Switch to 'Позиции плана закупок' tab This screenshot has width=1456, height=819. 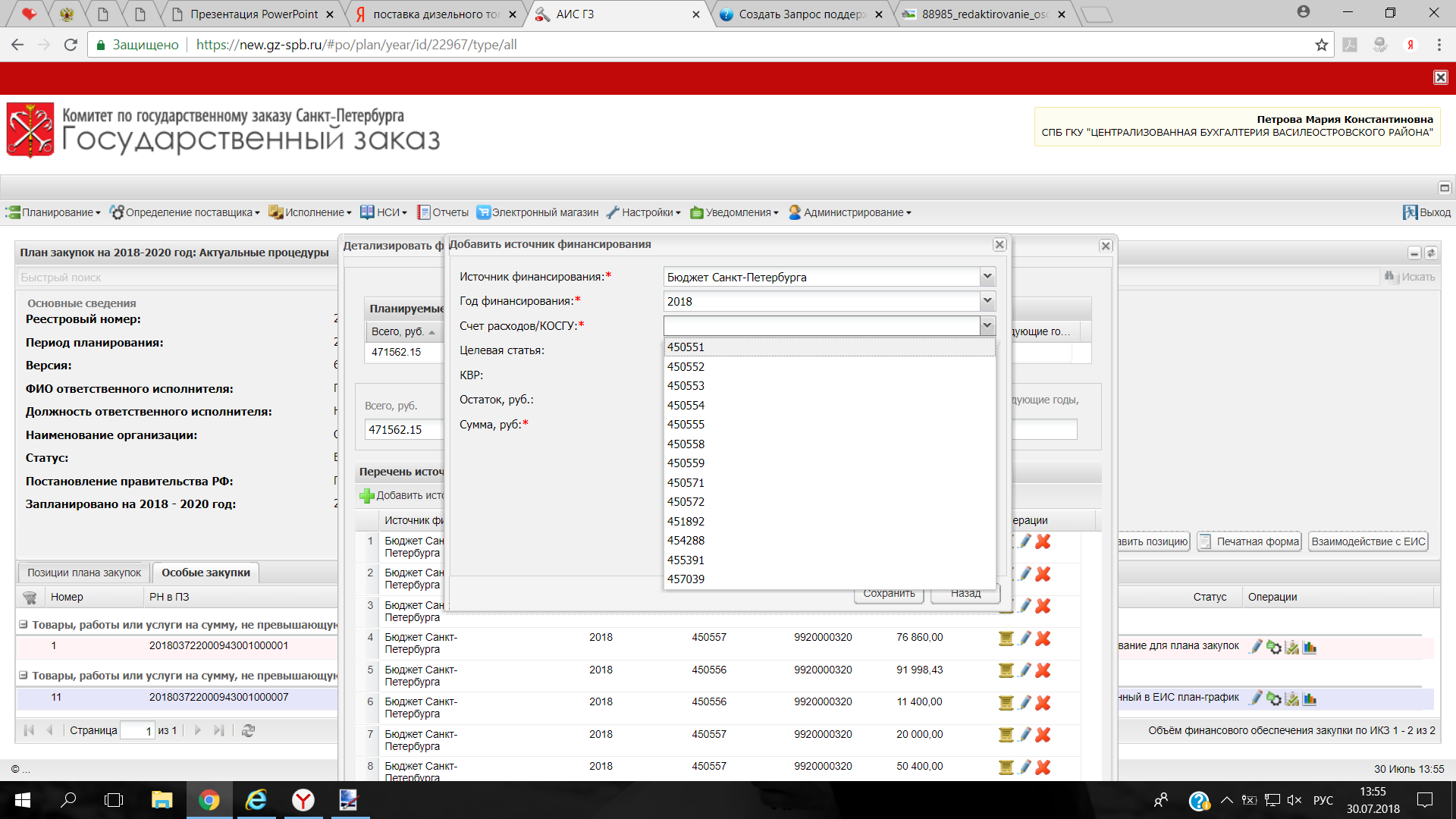(84, 573)
